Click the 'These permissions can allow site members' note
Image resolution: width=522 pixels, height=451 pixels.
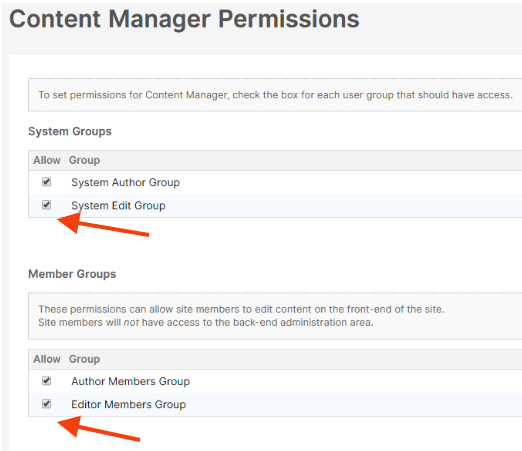point(241,309)
